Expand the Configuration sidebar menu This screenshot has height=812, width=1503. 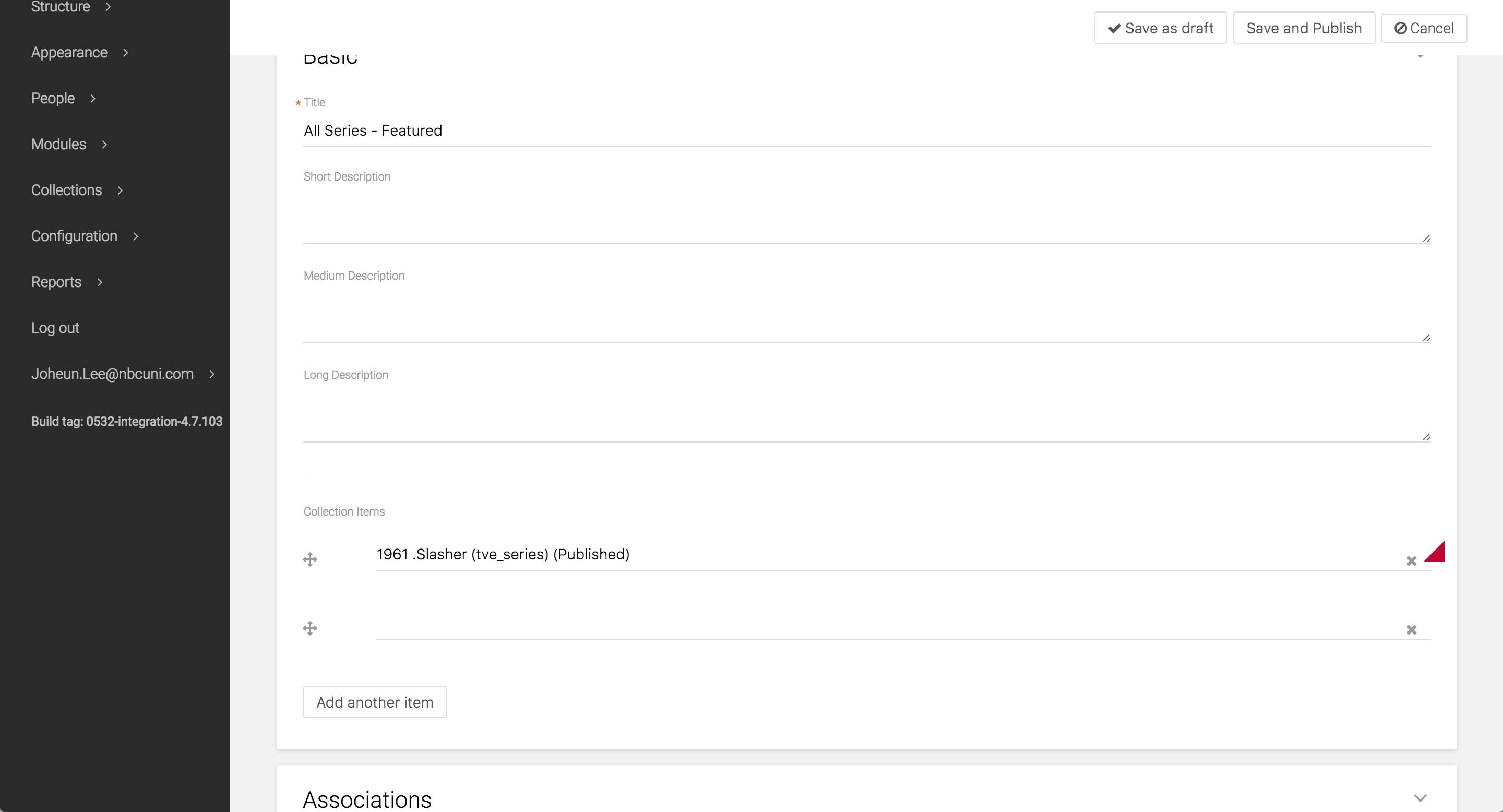point(135,236)
